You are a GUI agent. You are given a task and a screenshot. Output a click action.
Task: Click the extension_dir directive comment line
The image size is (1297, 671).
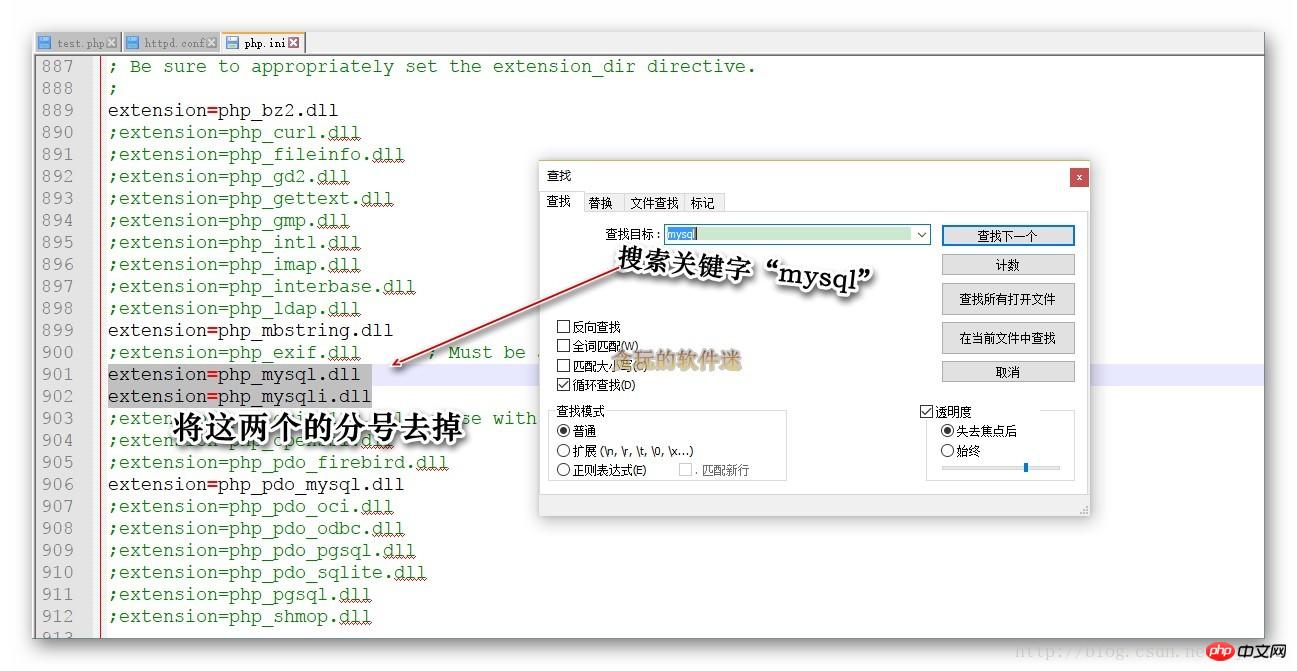(x=432, y=66)
